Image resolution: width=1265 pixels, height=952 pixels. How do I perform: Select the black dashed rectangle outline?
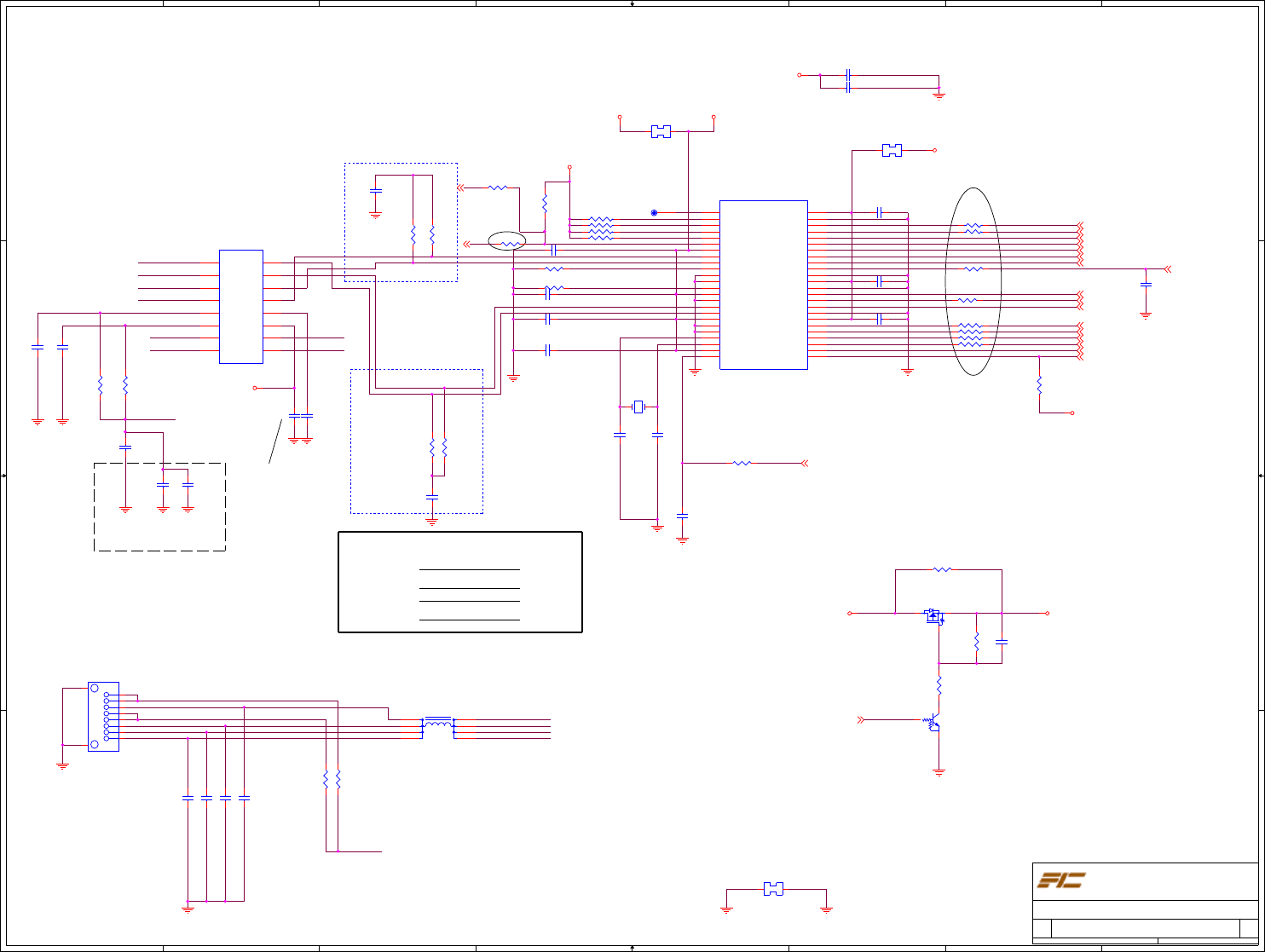[x=159, y=507]
